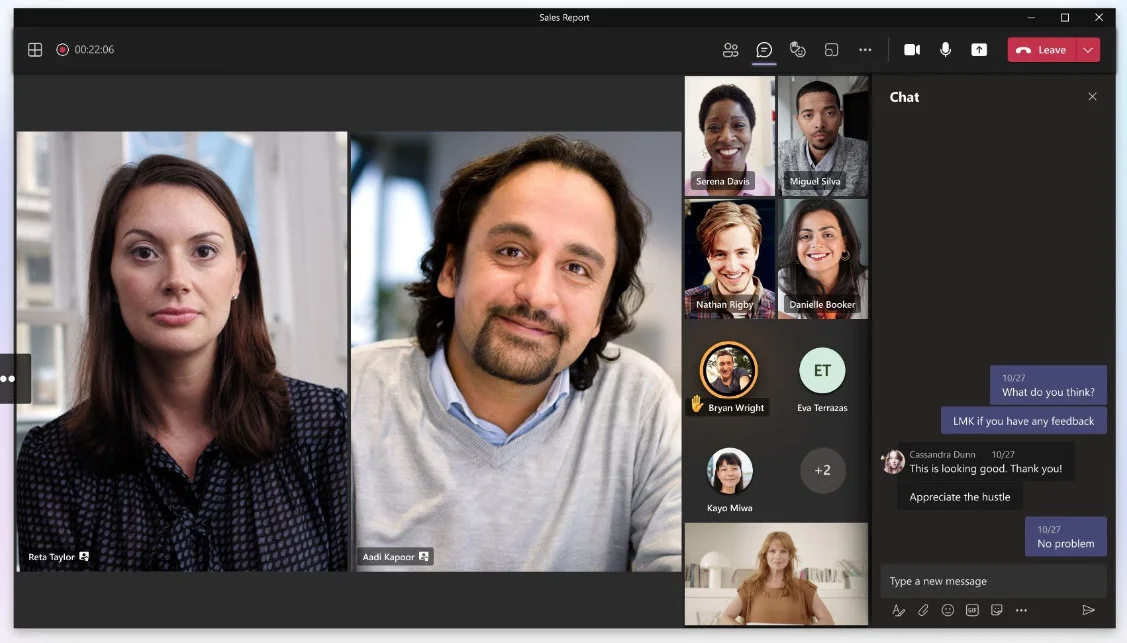Screen dimensions: 1127x643
Task: Open the reactions panel
Action: tap(797, 49)
